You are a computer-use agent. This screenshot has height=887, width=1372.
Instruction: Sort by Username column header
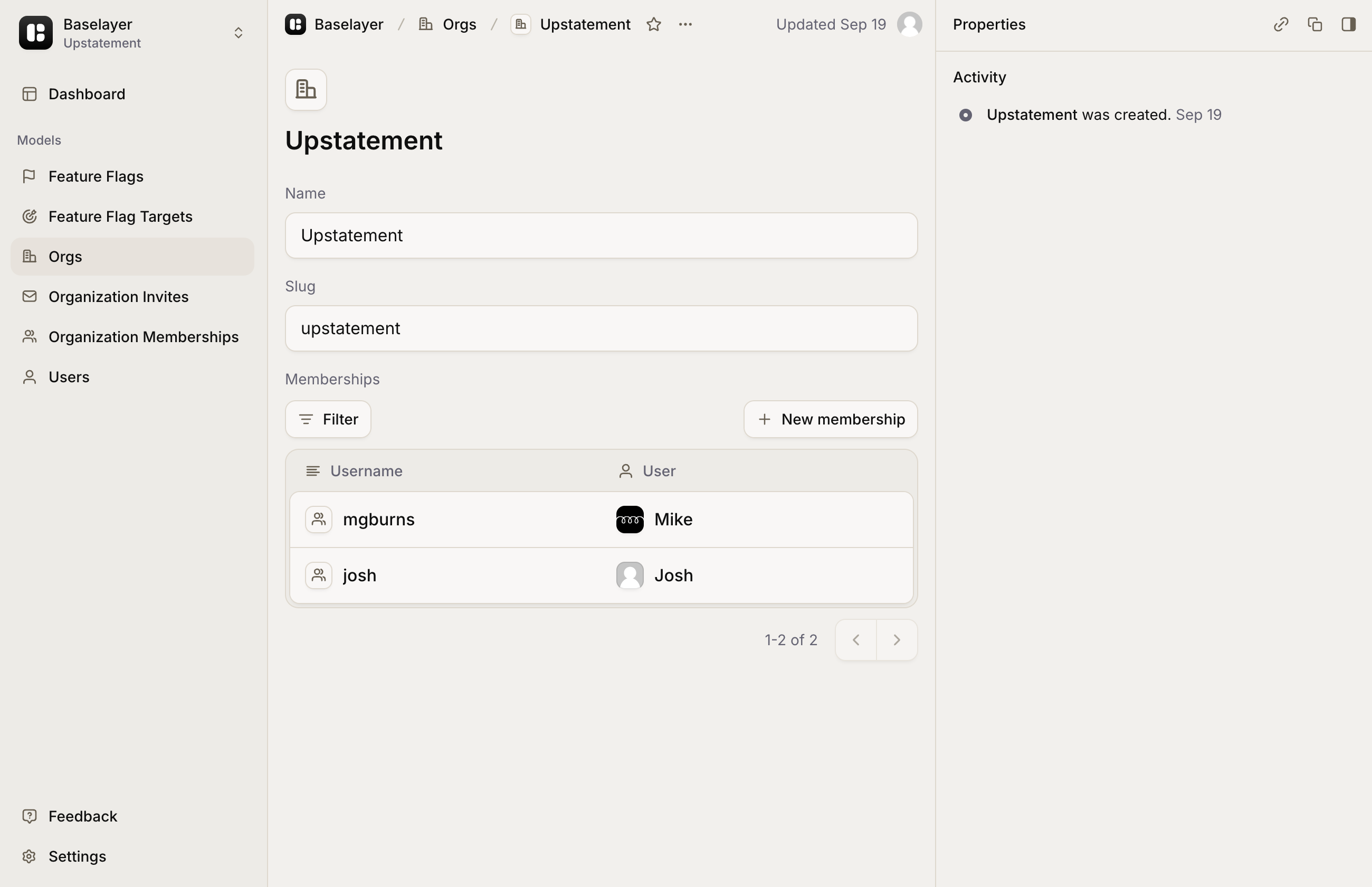point(366,471)
